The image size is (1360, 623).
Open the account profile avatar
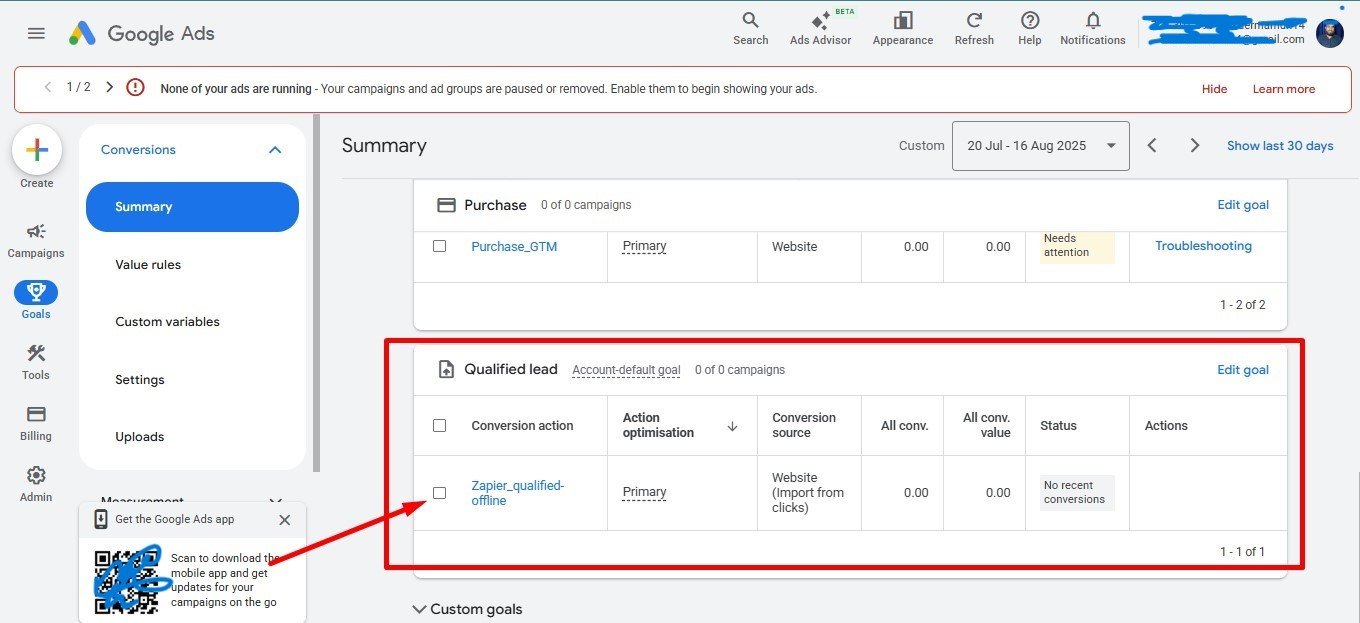pos(1330,33)
